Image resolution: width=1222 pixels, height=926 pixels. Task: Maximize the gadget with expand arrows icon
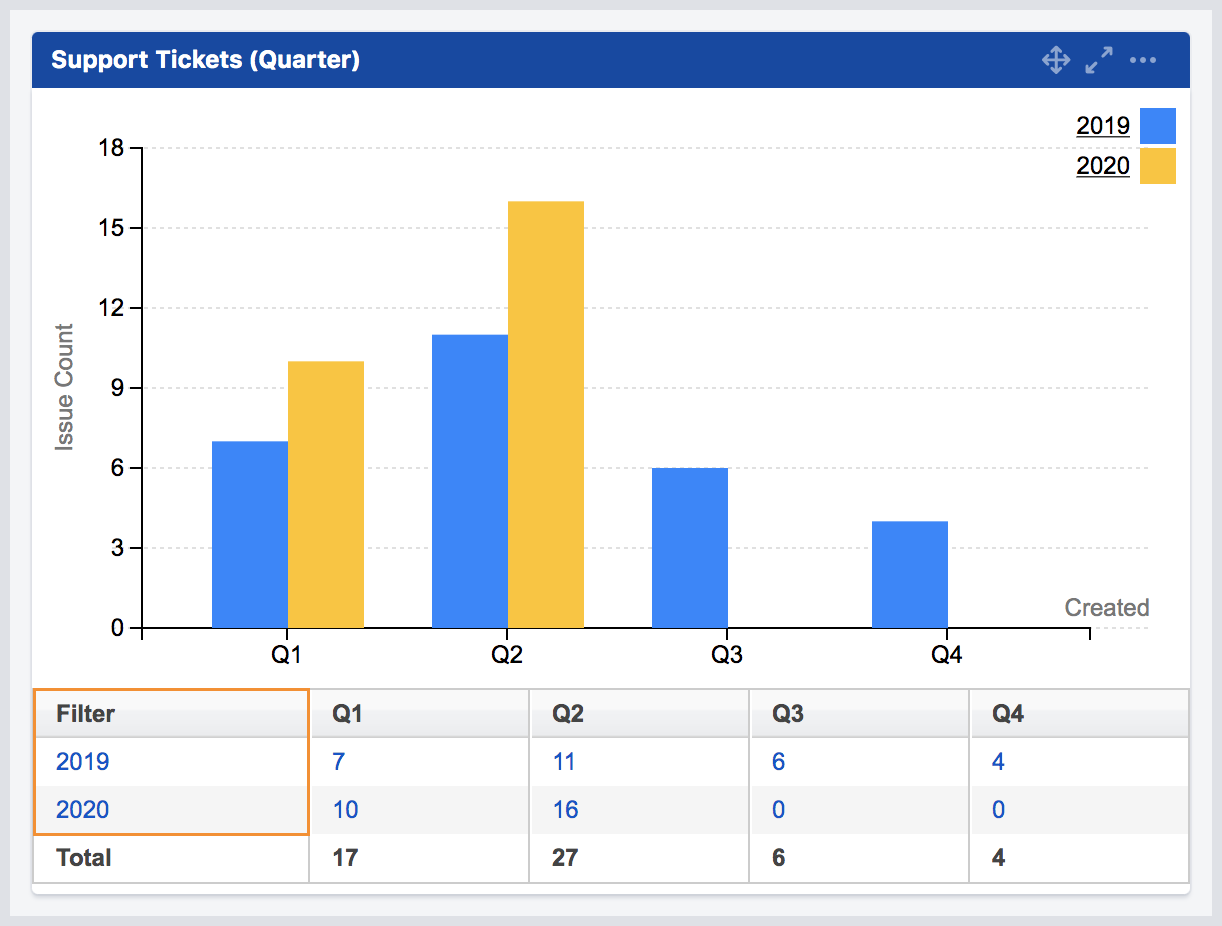tap(1099, 60)
